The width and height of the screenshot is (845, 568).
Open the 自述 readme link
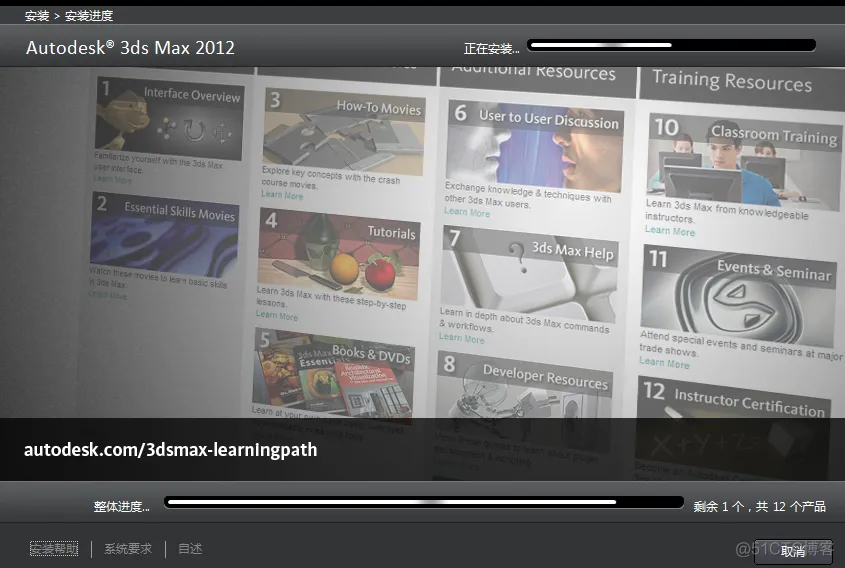point(190,549)
